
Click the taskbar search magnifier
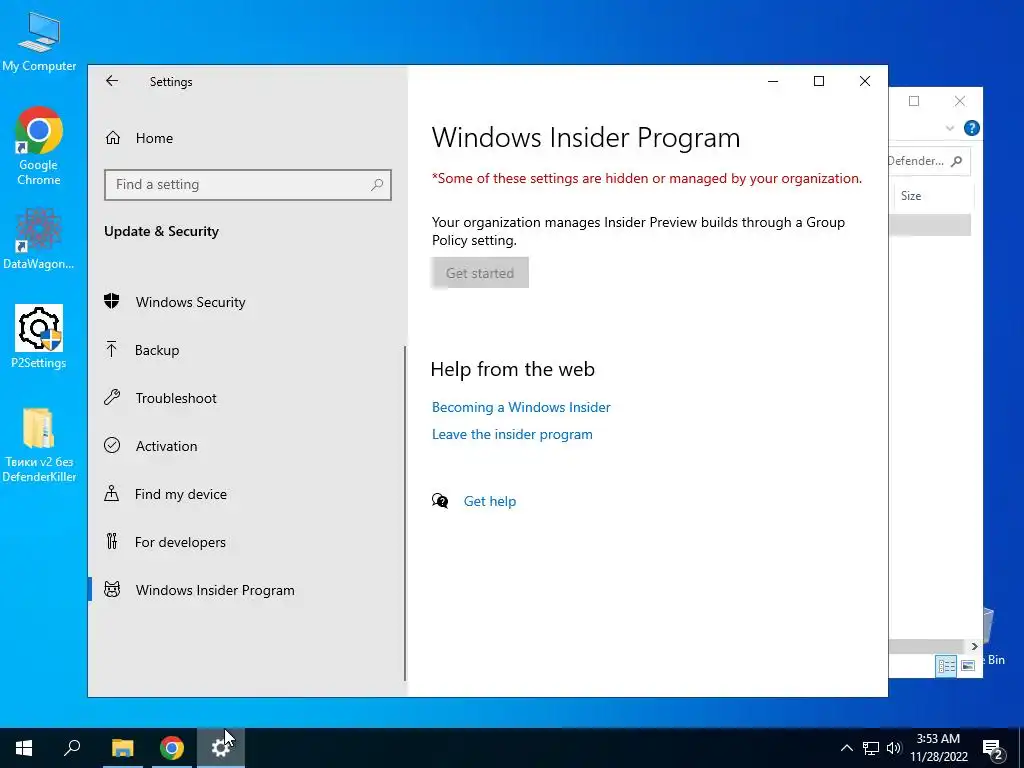72,748
